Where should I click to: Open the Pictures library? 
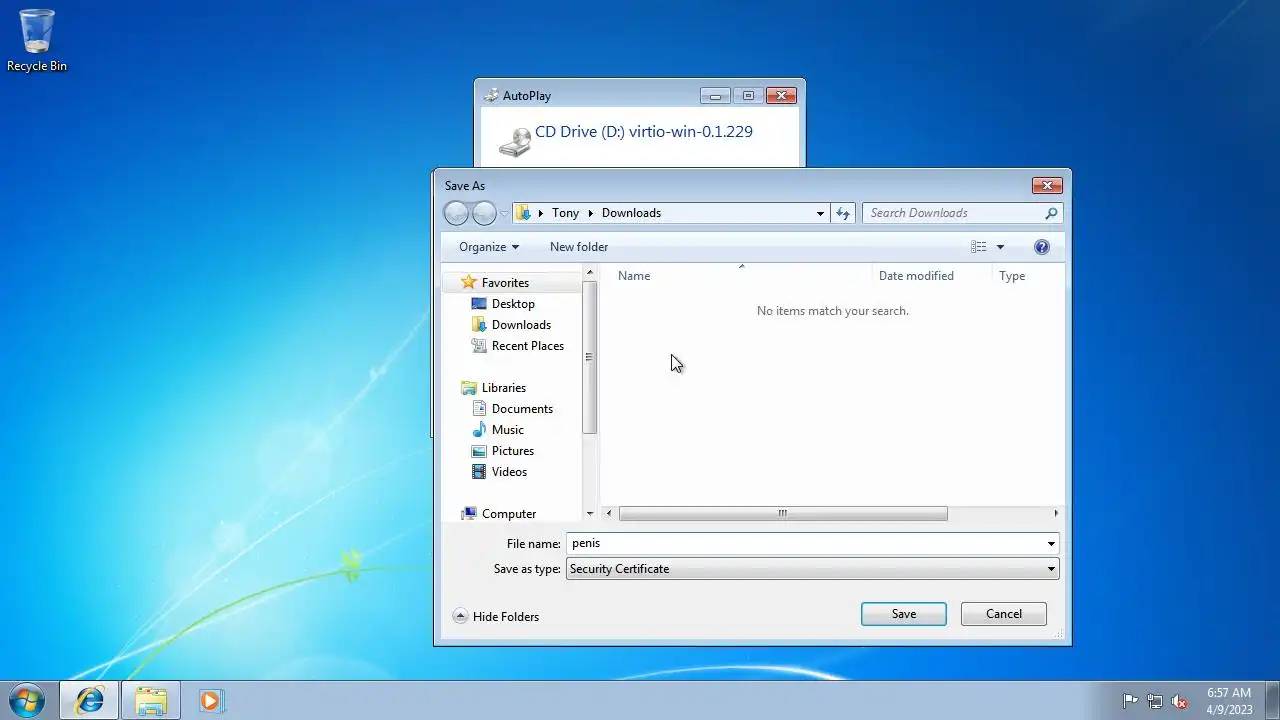(512, 451)
